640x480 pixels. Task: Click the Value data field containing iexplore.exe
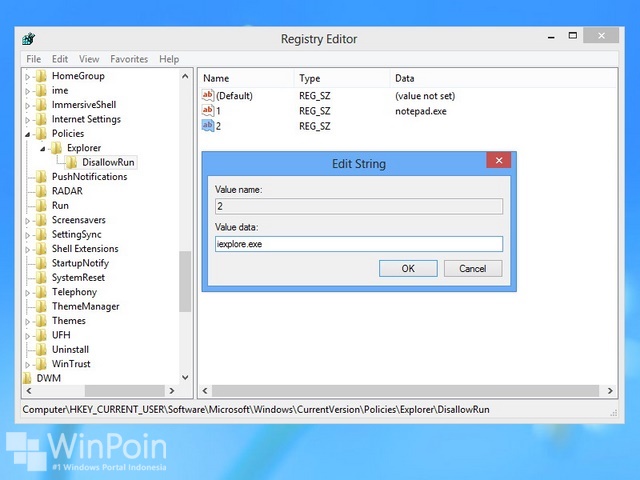click(359, 244)
